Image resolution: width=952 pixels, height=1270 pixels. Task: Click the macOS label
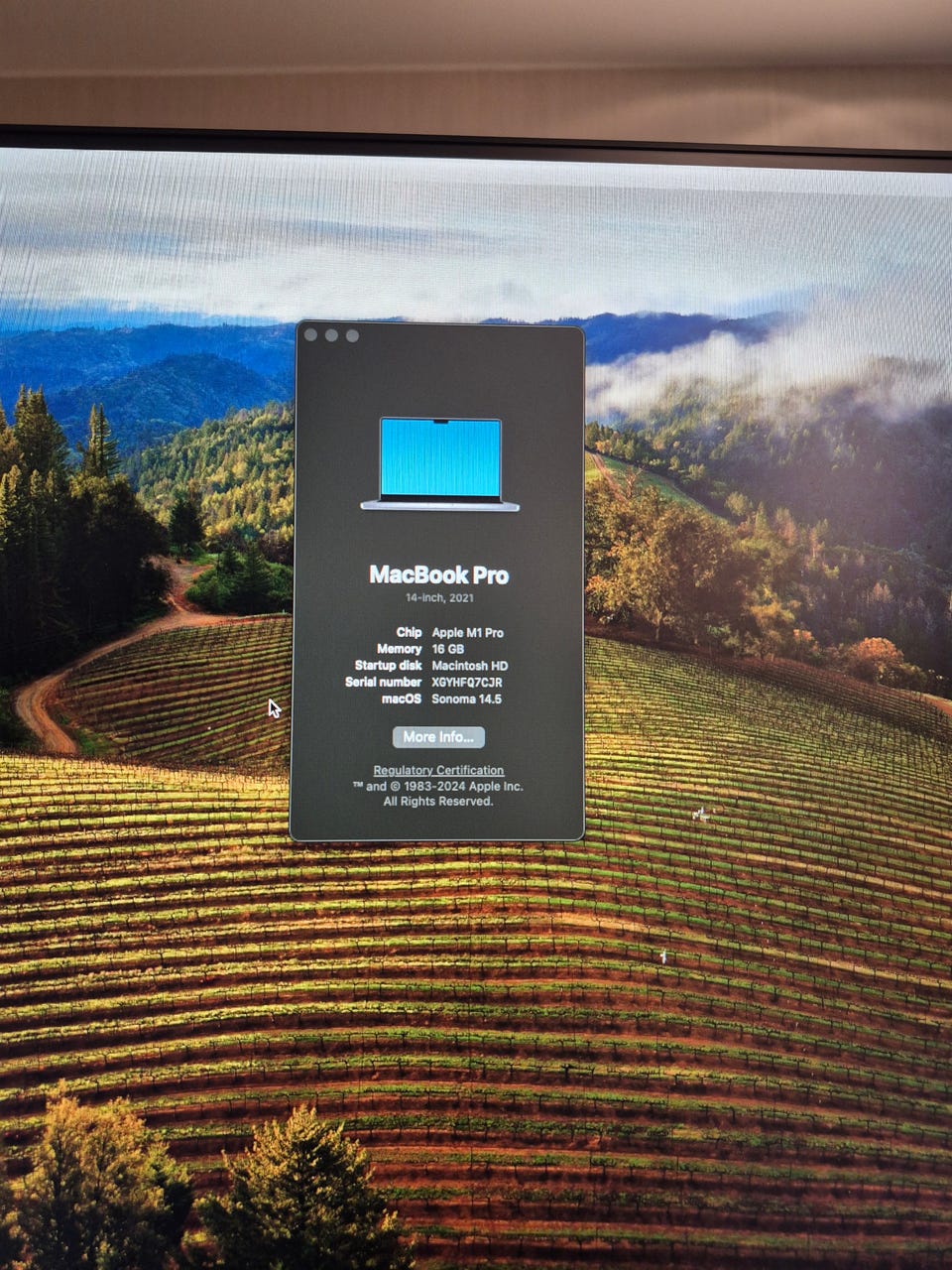pos(402,699)
